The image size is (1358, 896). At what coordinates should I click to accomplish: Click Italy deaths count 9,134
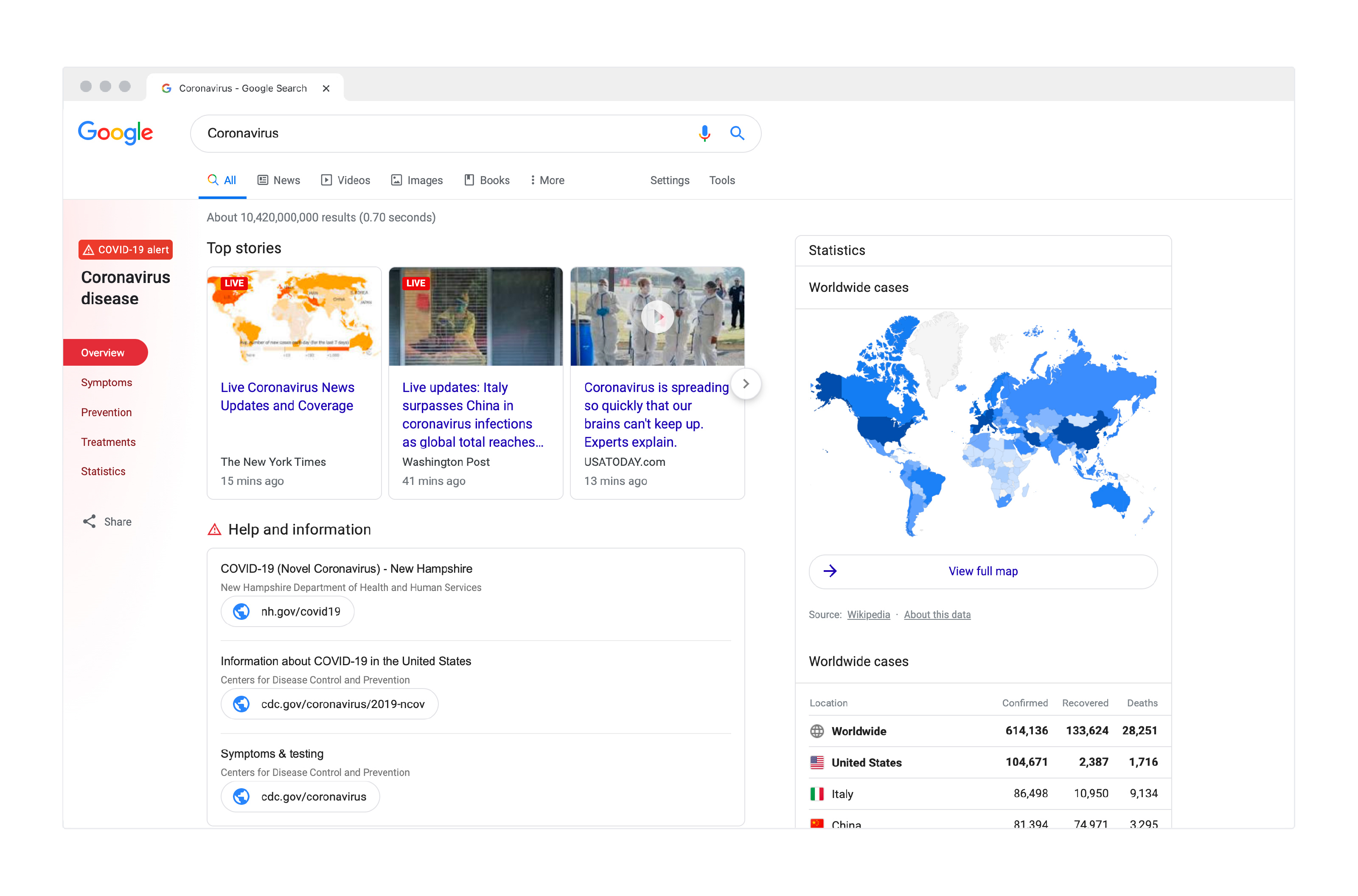coord(1144,794)
